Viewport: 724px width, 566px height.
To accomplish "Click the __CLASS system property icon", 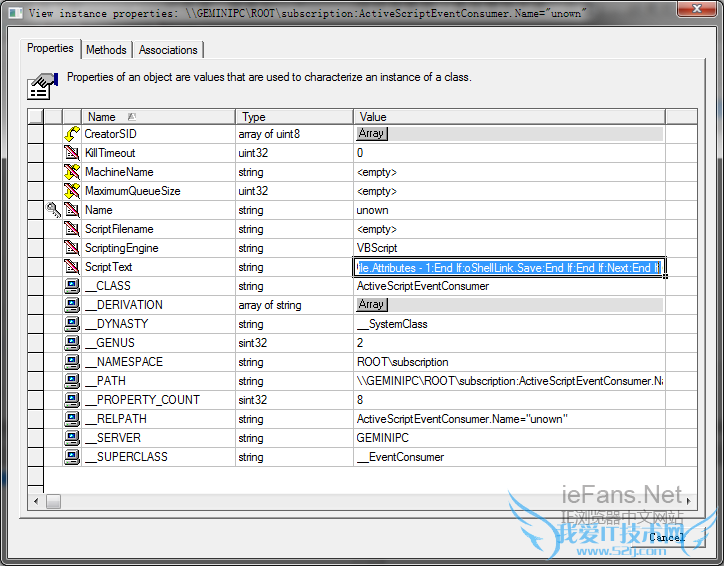I will click(x=72, y=286).
